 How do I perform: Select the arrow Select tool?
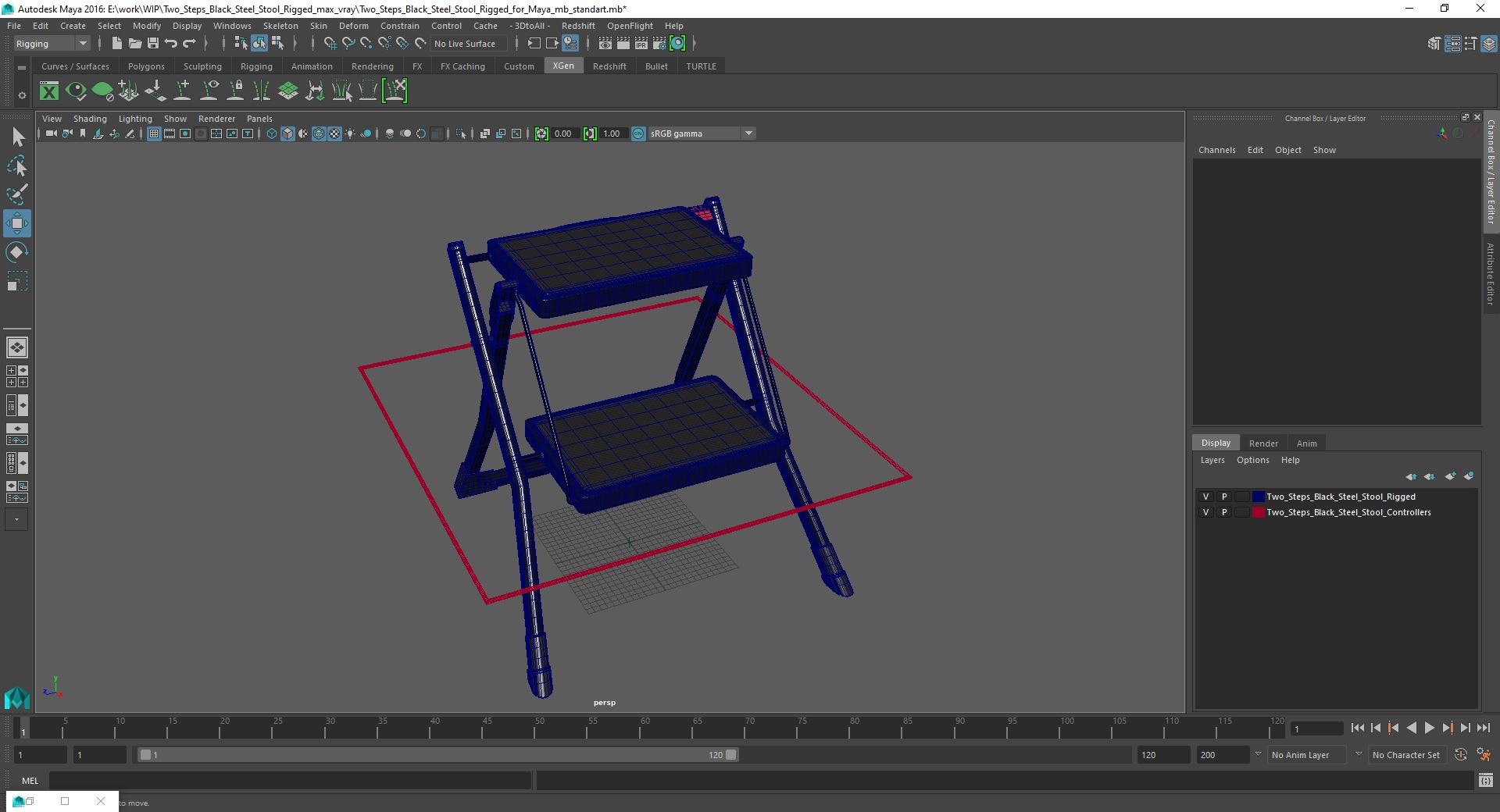[17, 137]
